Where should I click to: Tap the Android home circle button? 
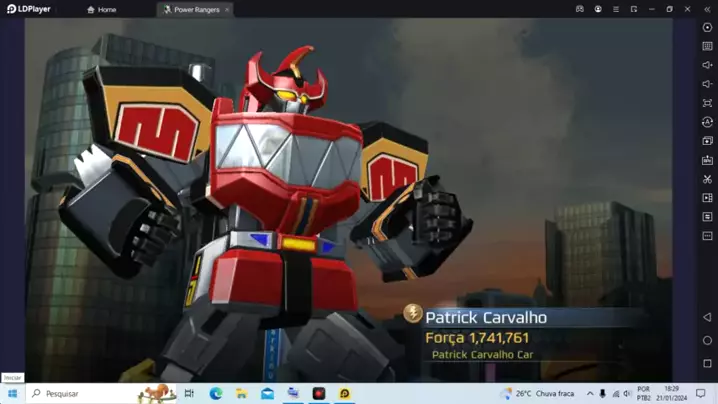pyautogui.click(x=707, y=340)
